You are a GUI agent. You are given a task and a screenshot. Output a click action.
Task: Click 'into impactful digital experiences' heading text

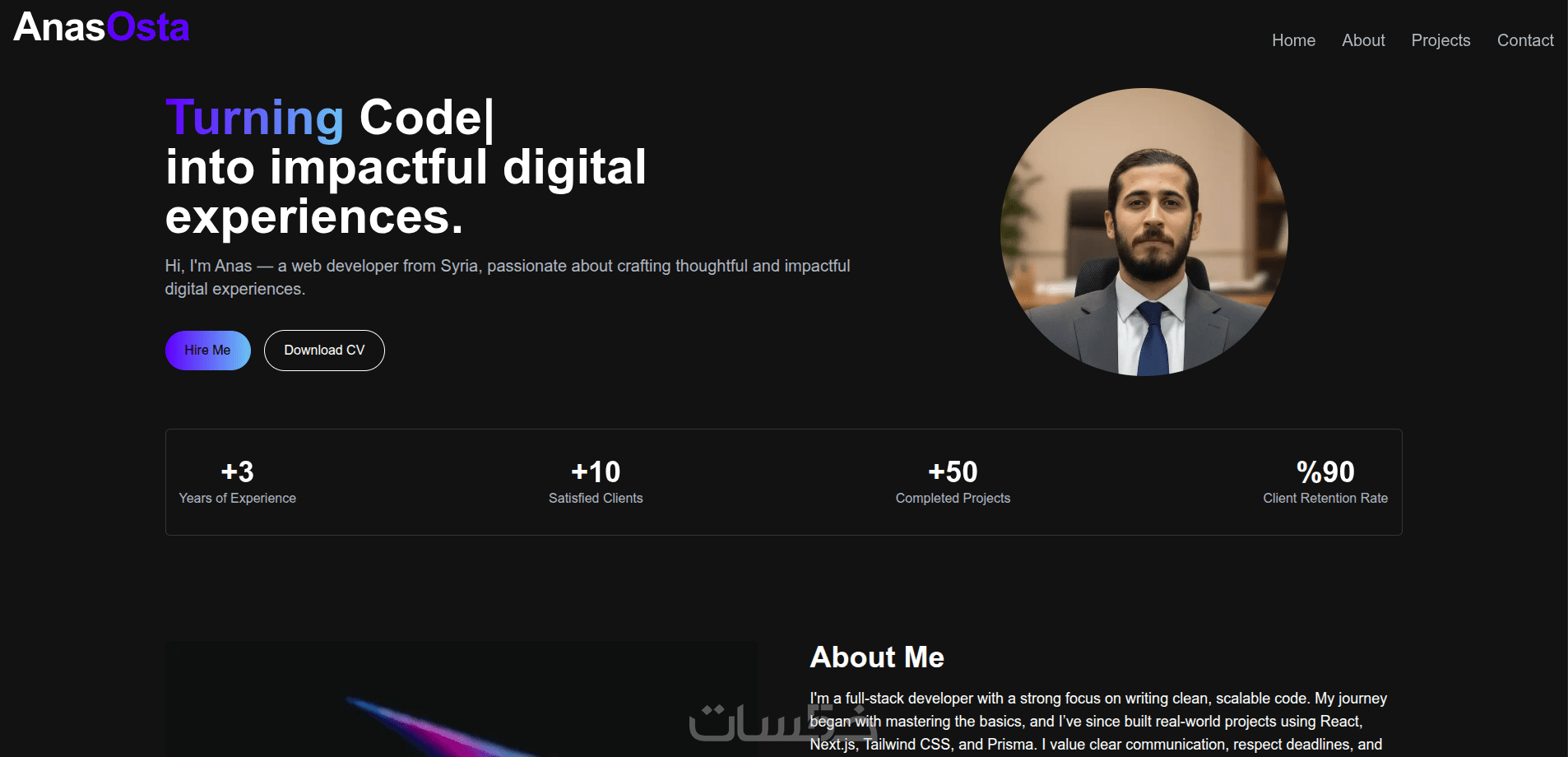pyautogui.click(x=406, y=192)
